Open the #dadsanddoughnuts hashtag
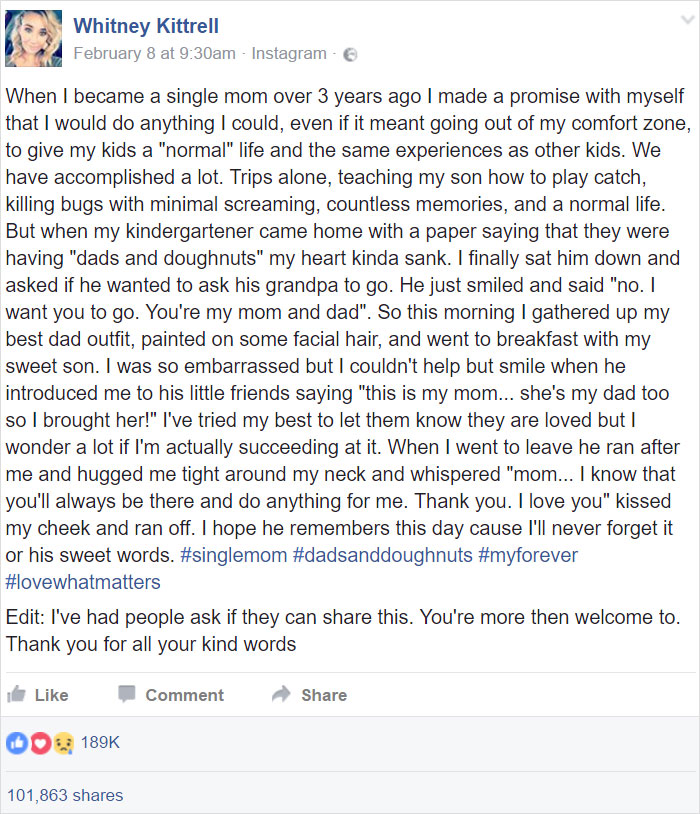This screenshot has height=814, width=700. [383, 555]
